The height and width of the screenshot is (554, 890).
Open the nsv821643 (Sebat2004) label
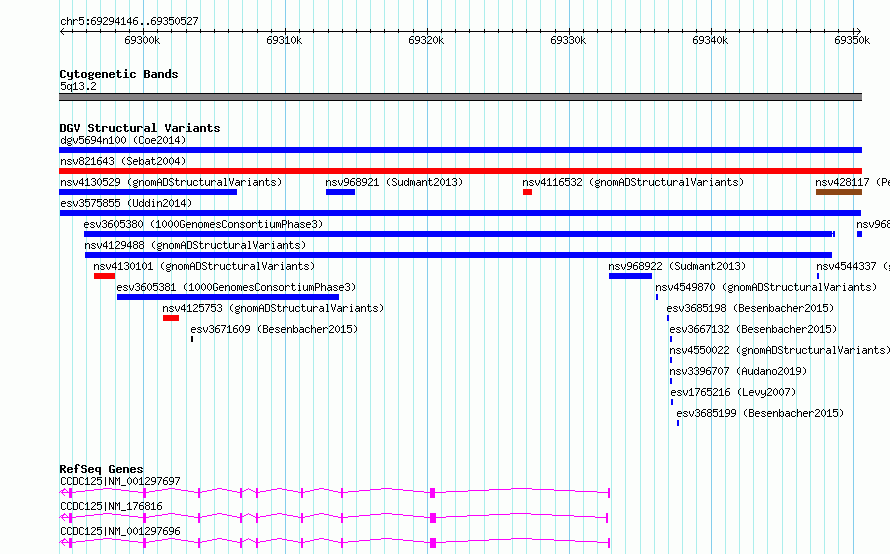pyautogui.click(x=123, y=161)
